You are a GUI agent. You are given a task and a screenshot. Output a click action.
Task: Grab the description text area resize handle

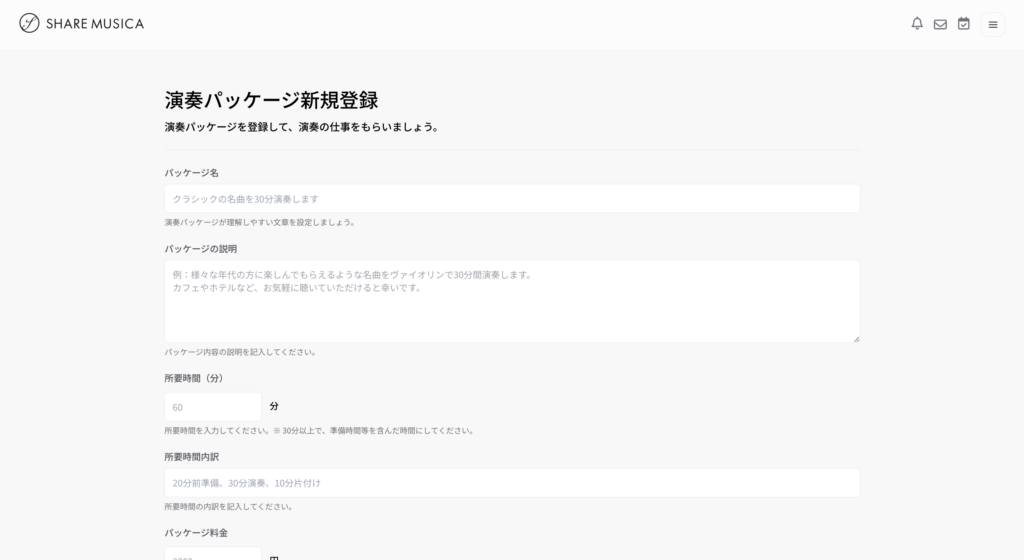coord(856,339)
